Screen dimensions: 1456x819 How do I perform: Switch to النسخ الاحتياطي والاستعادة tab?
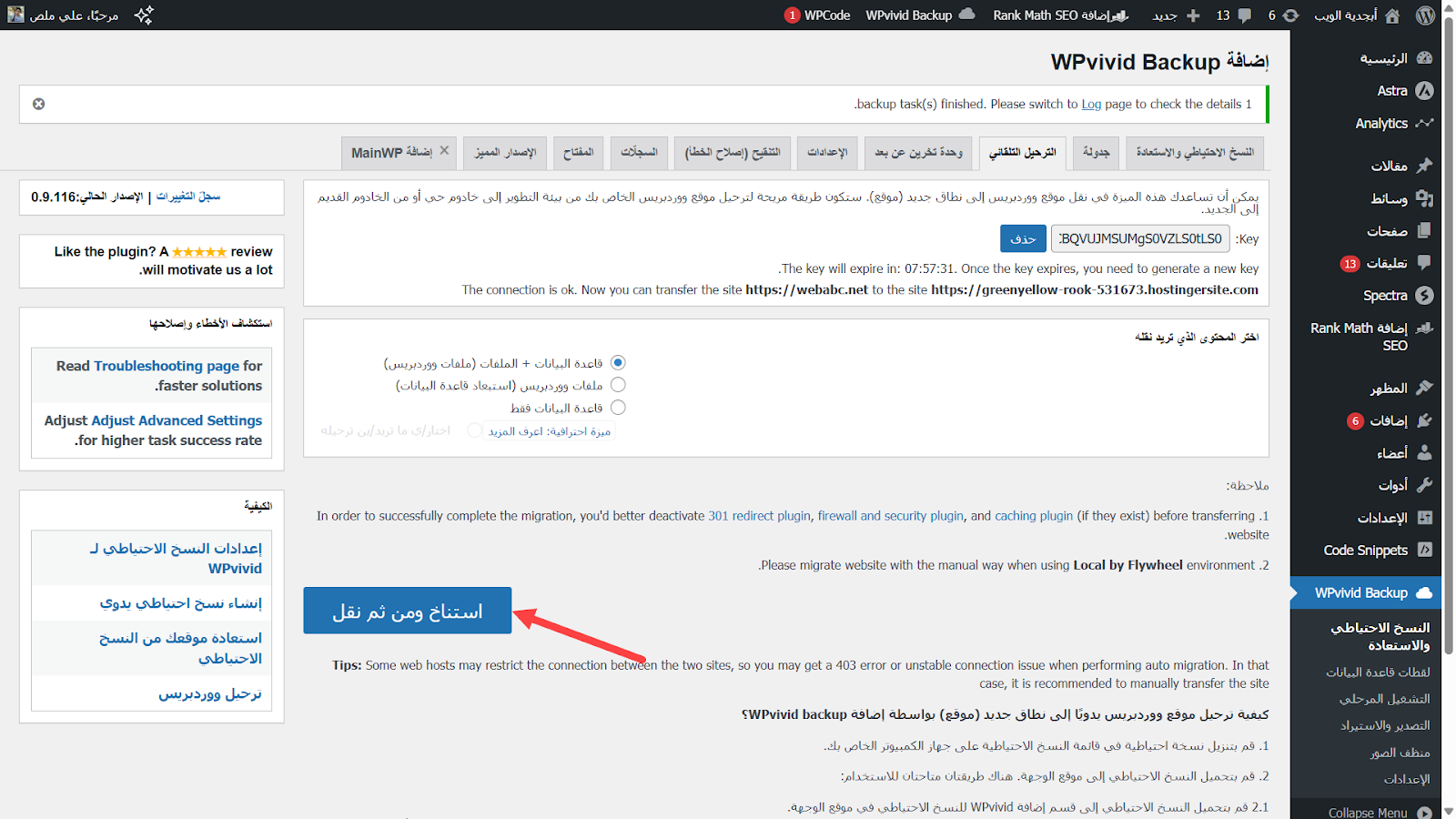point(1195,153)
